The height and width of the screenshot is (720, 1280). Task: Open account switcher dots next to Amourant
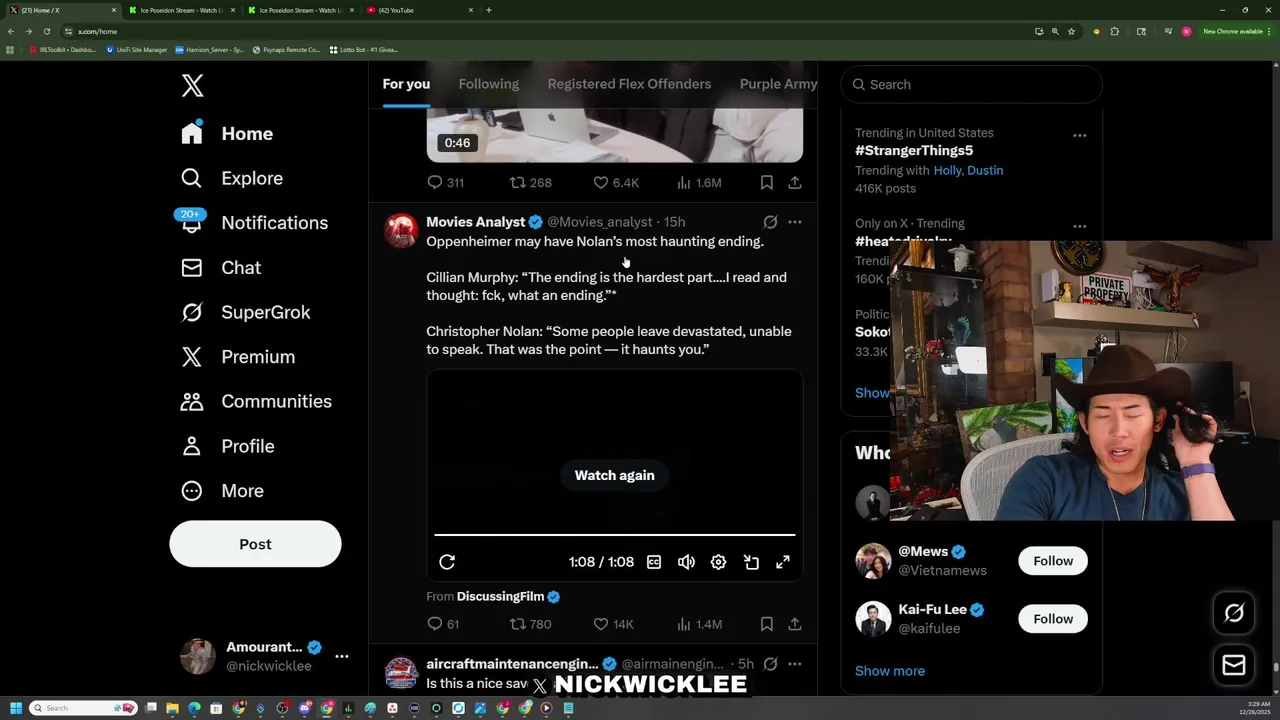click(x=341, y=656)
